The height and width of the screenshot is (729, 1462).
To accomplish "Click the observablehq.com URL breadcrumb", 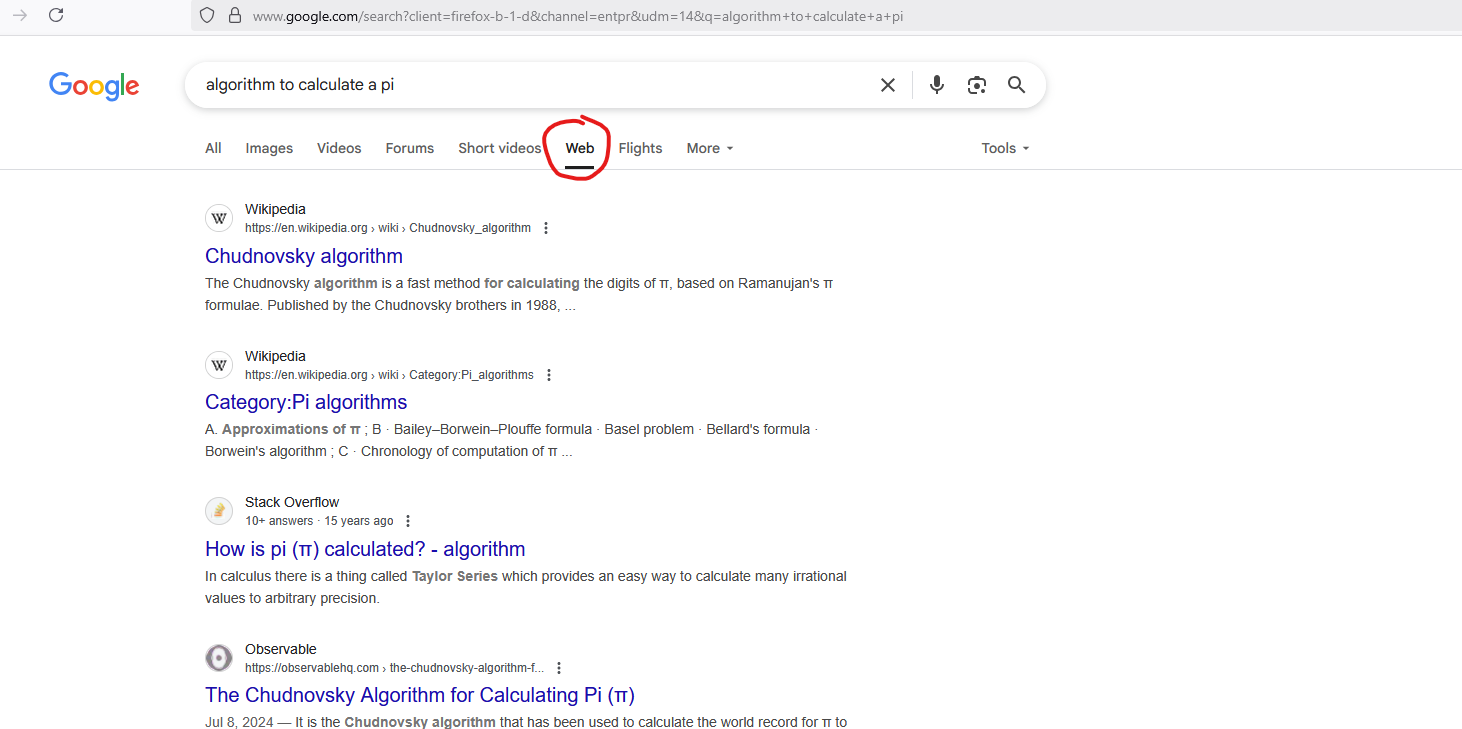I will point(394,668).
